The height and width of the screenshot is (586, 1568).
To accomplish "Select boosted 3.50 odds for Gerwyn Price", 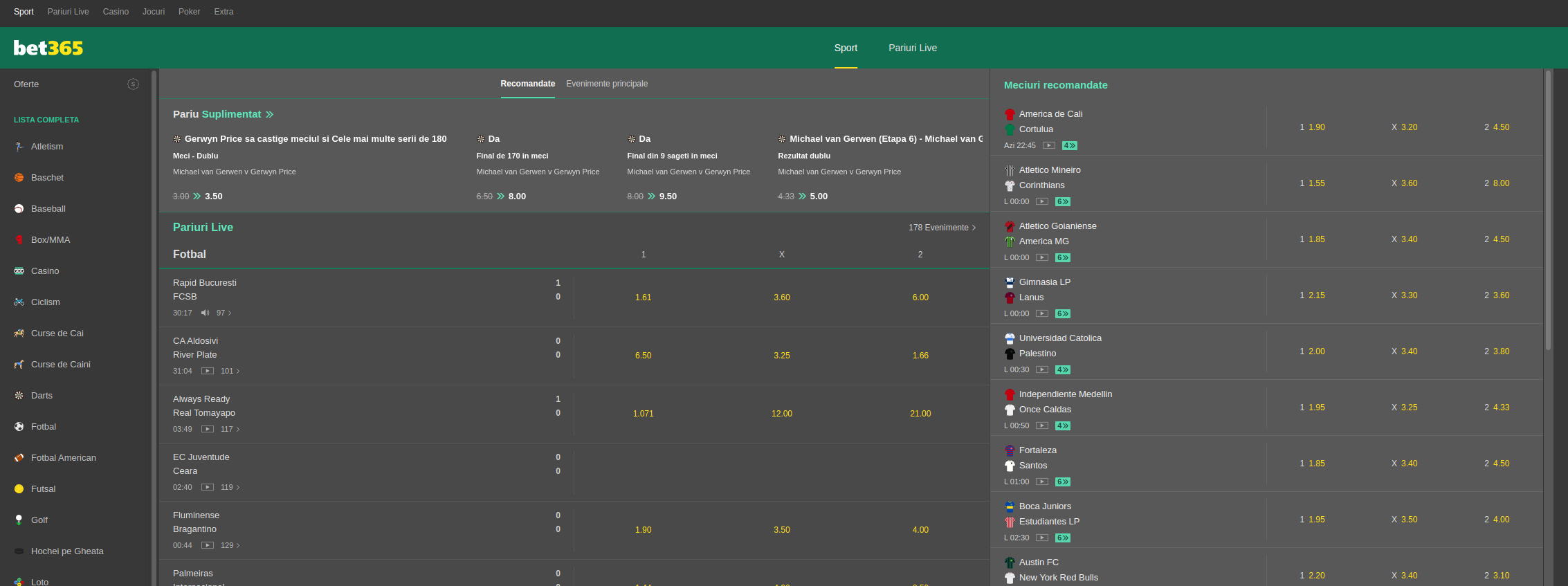I will [x=213, y=196].
